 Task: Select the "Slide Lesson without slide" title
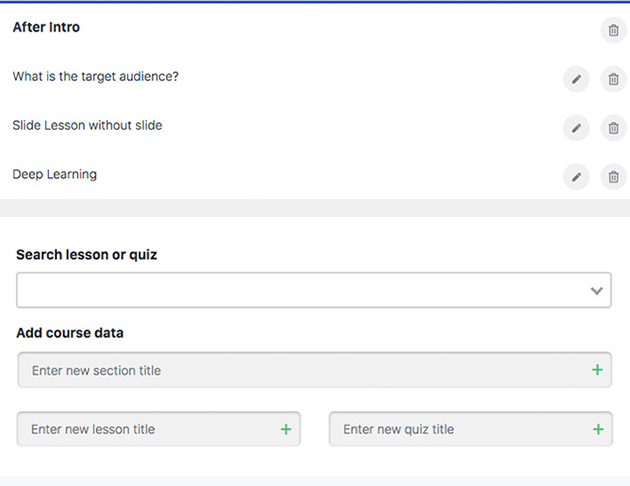tap(87, 126)
